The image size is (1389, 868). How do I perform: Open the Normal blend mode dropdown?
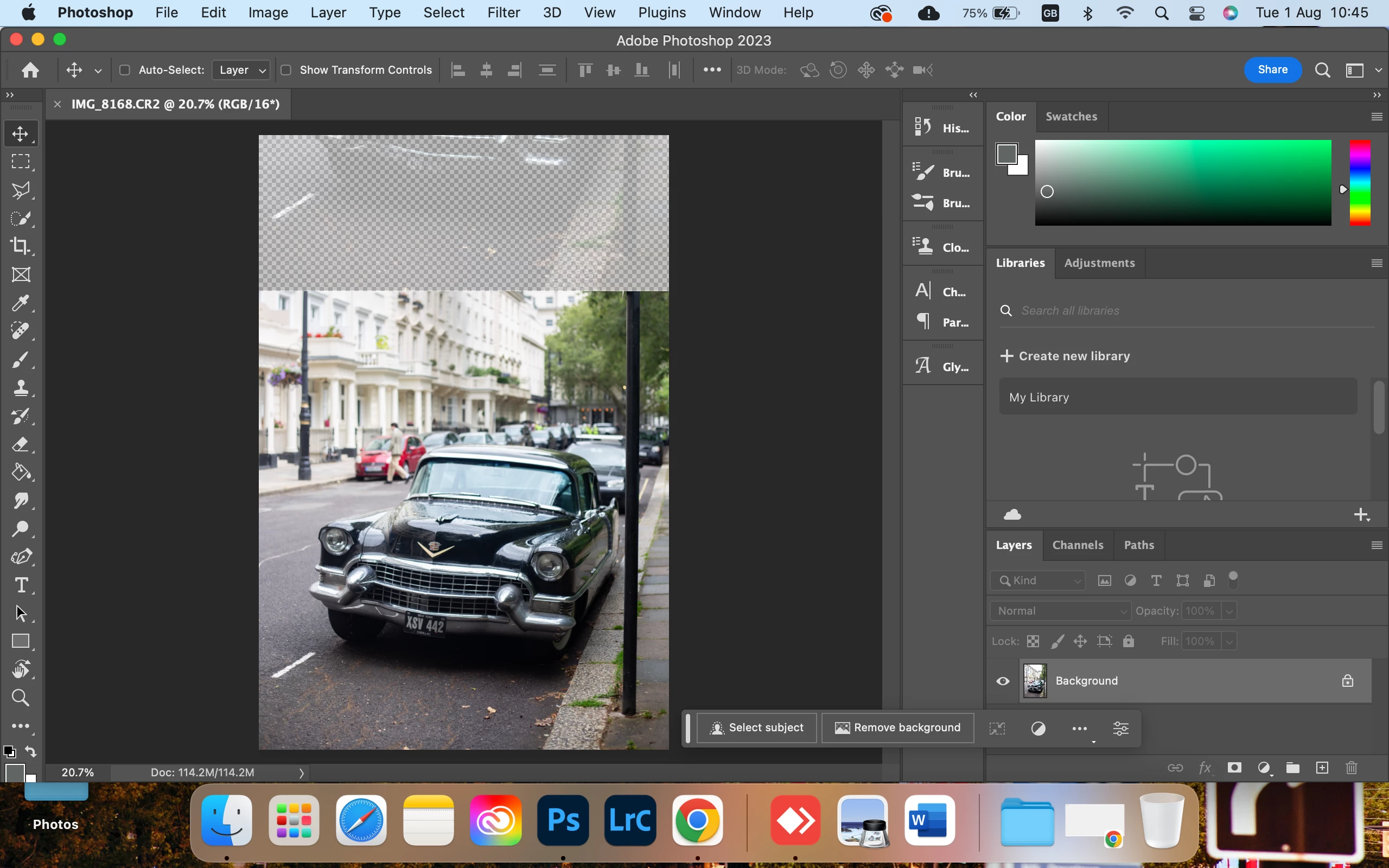[x=1060, y=611]
